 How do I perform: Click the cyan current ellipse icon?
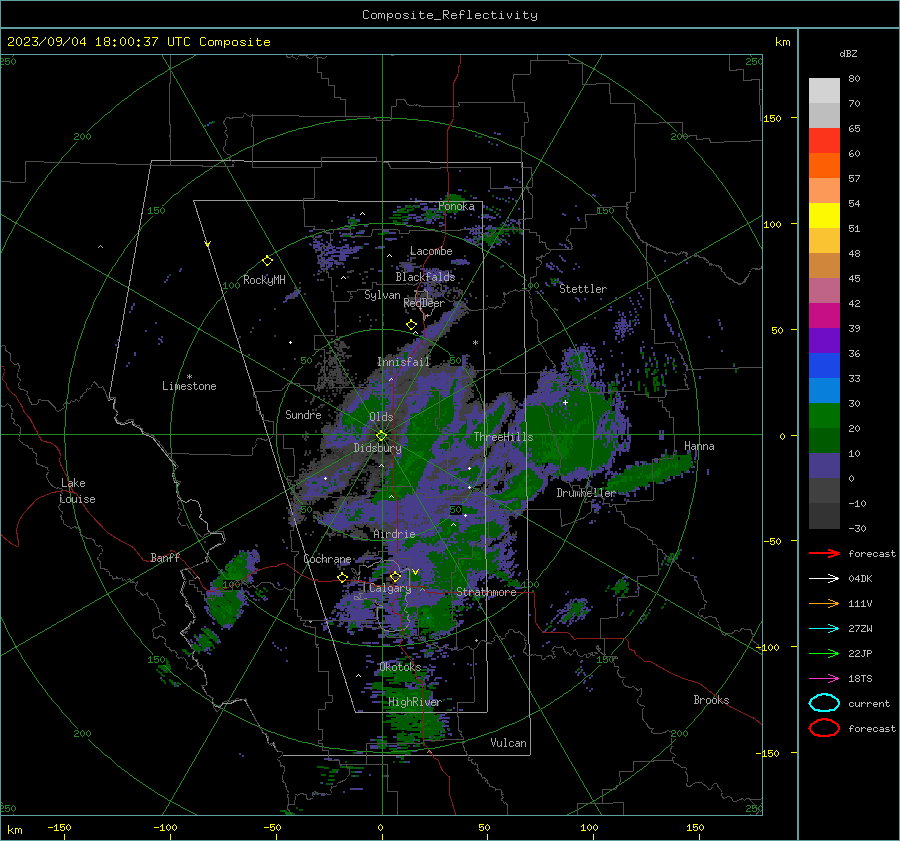point(824,703)
